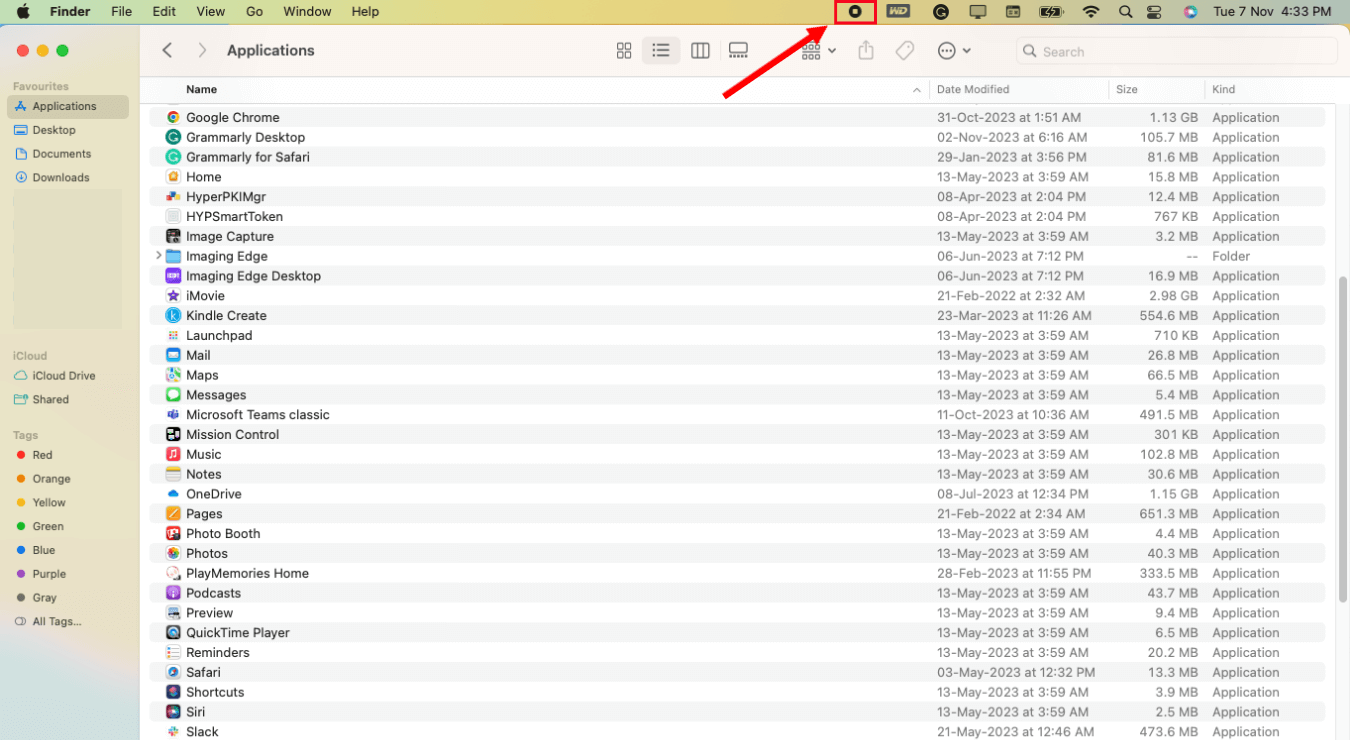Switch to column view

pos(700,50)
